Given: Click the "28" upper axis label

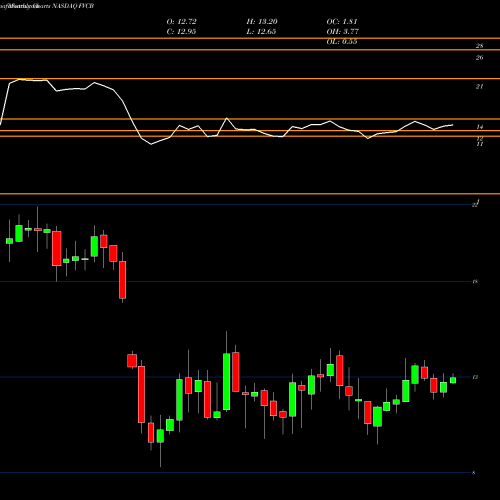Looking at the screenshot, I should pyautogui.click(x=479, y=46).
